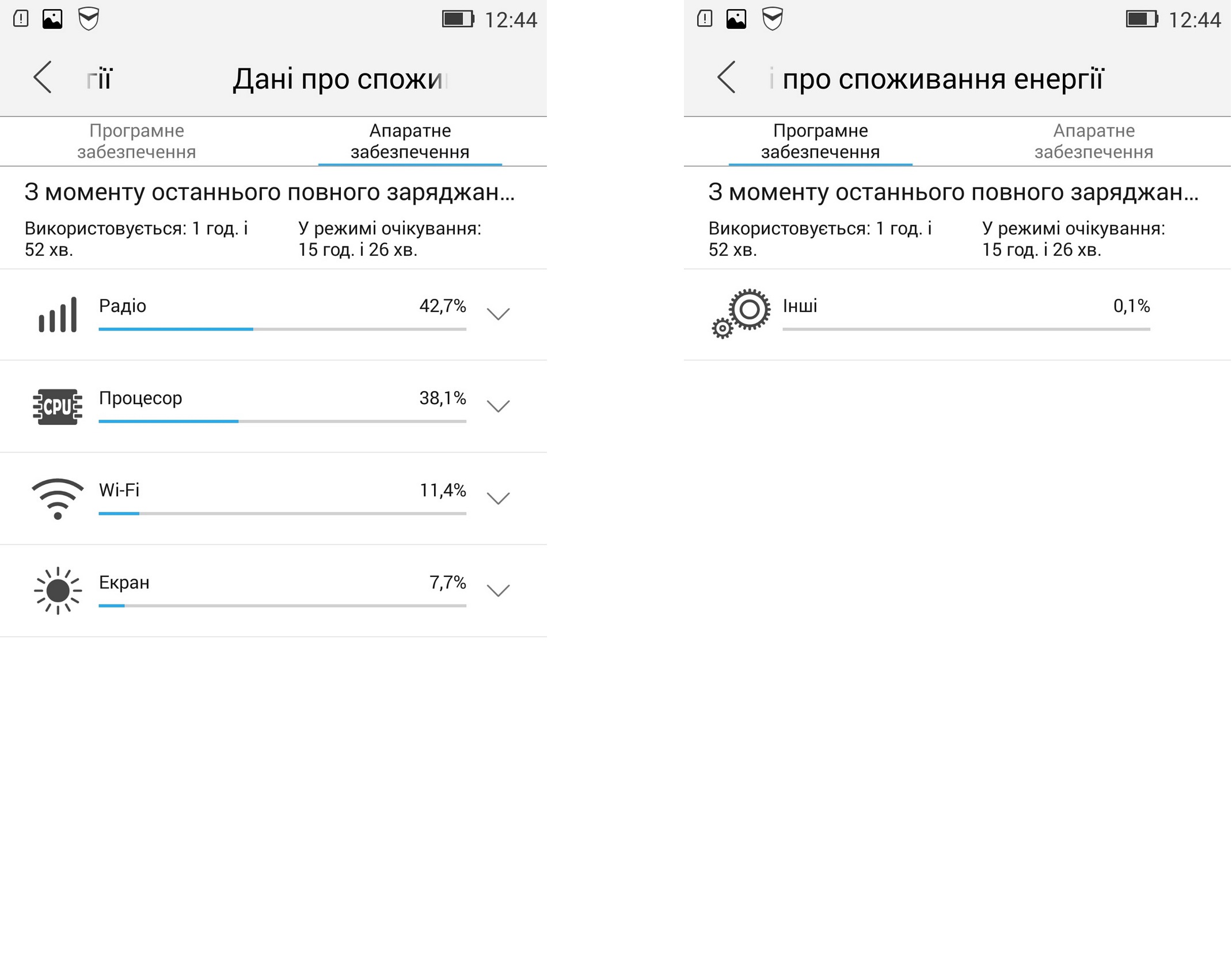Tap the battery indicator in the left status bar
Screen dimensions: 1232x972
point(458,19)
